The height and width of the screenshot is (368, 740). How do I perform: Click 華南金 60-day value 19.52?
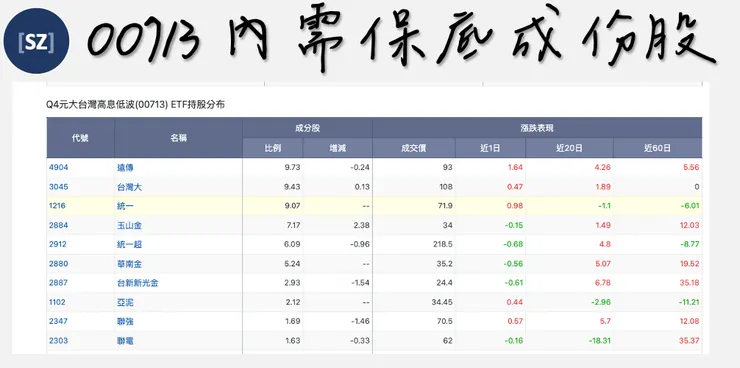tap(690, 263)
